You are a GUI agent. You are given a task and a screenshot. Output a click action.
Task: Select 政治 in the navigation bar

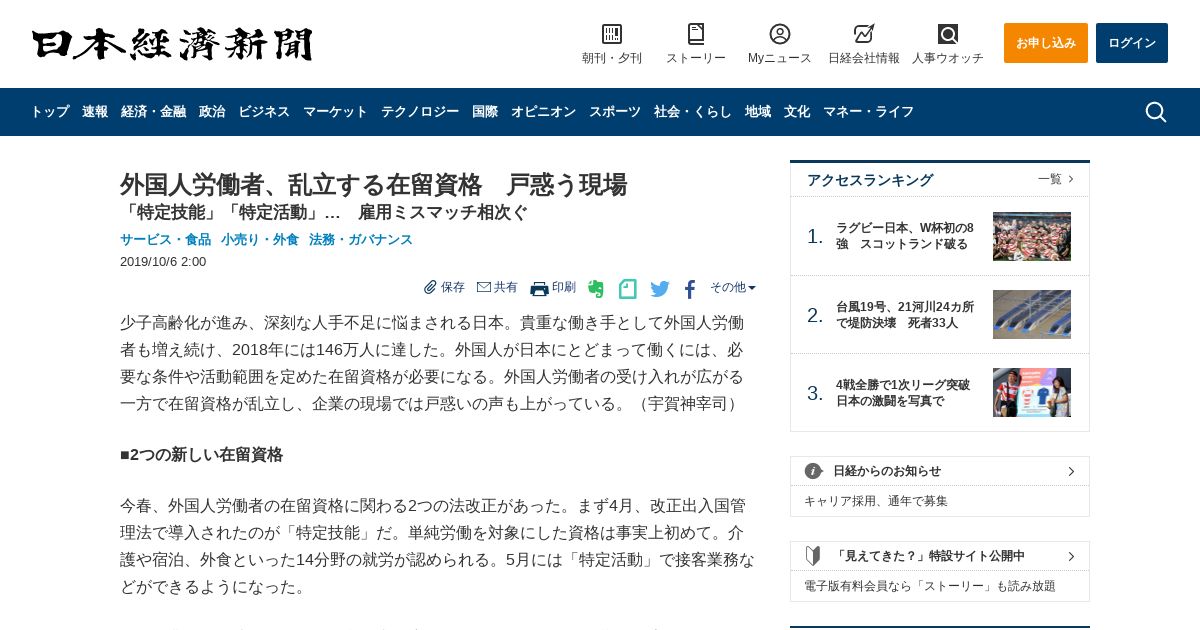coord(212,112)
